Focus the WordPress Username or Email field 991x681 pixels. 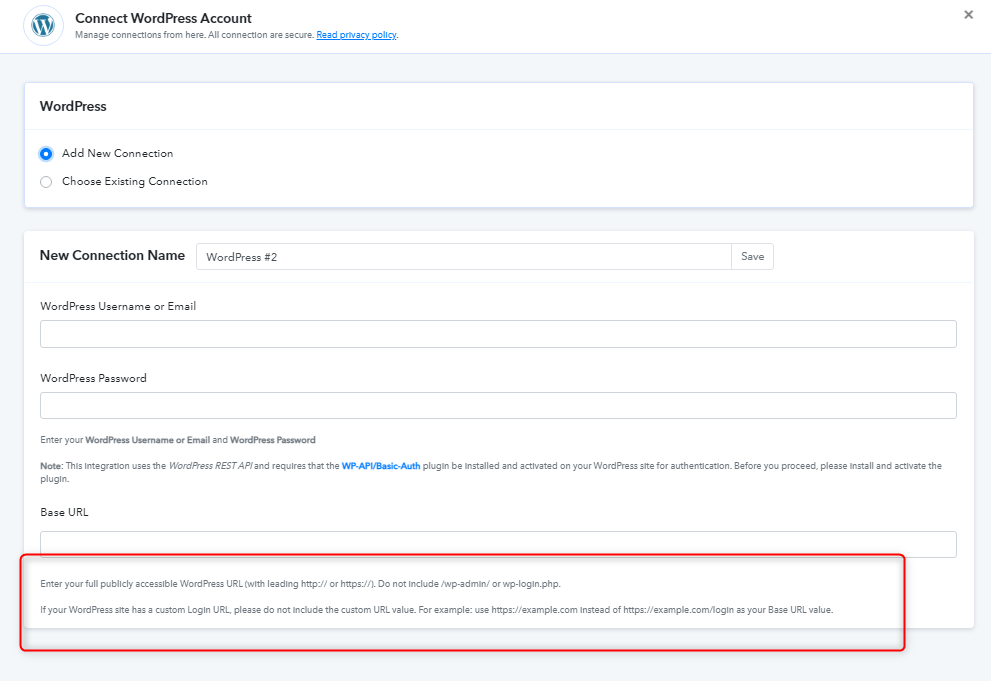tap(498, 334)
